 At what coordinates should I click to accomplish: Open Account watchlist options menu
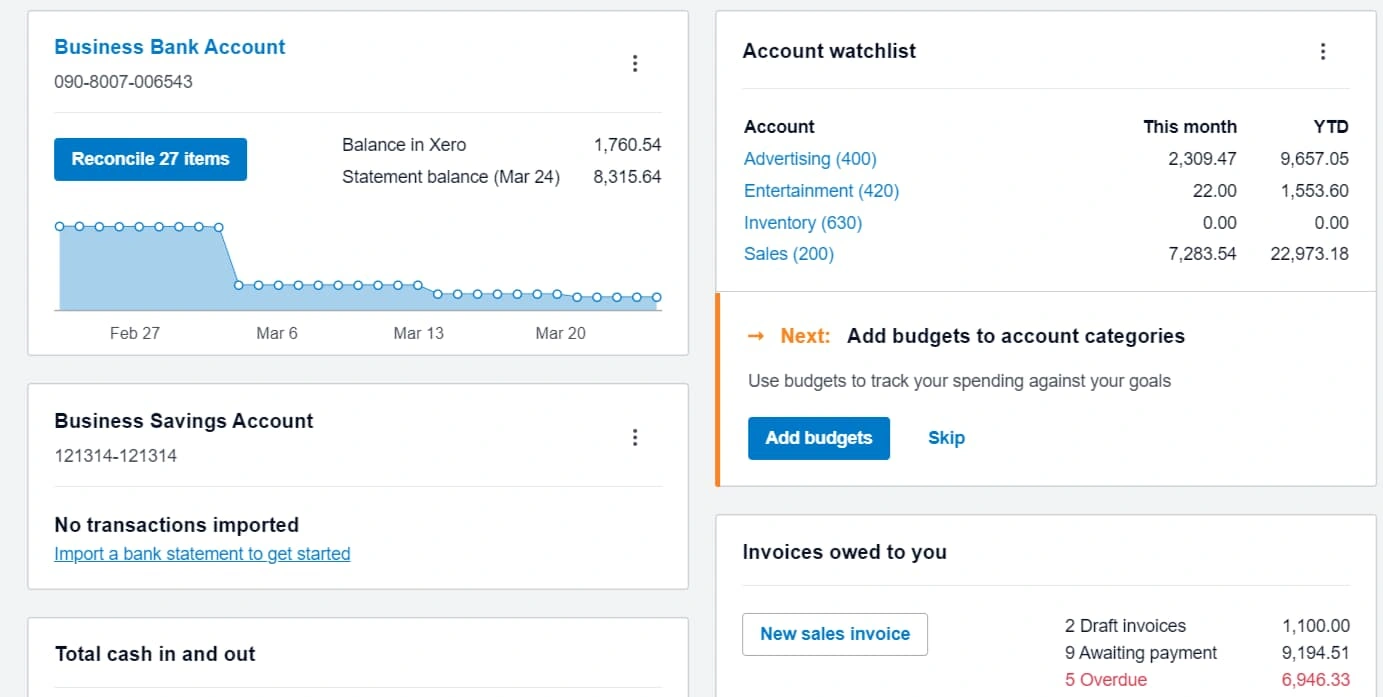click(x=1323, y=52)
